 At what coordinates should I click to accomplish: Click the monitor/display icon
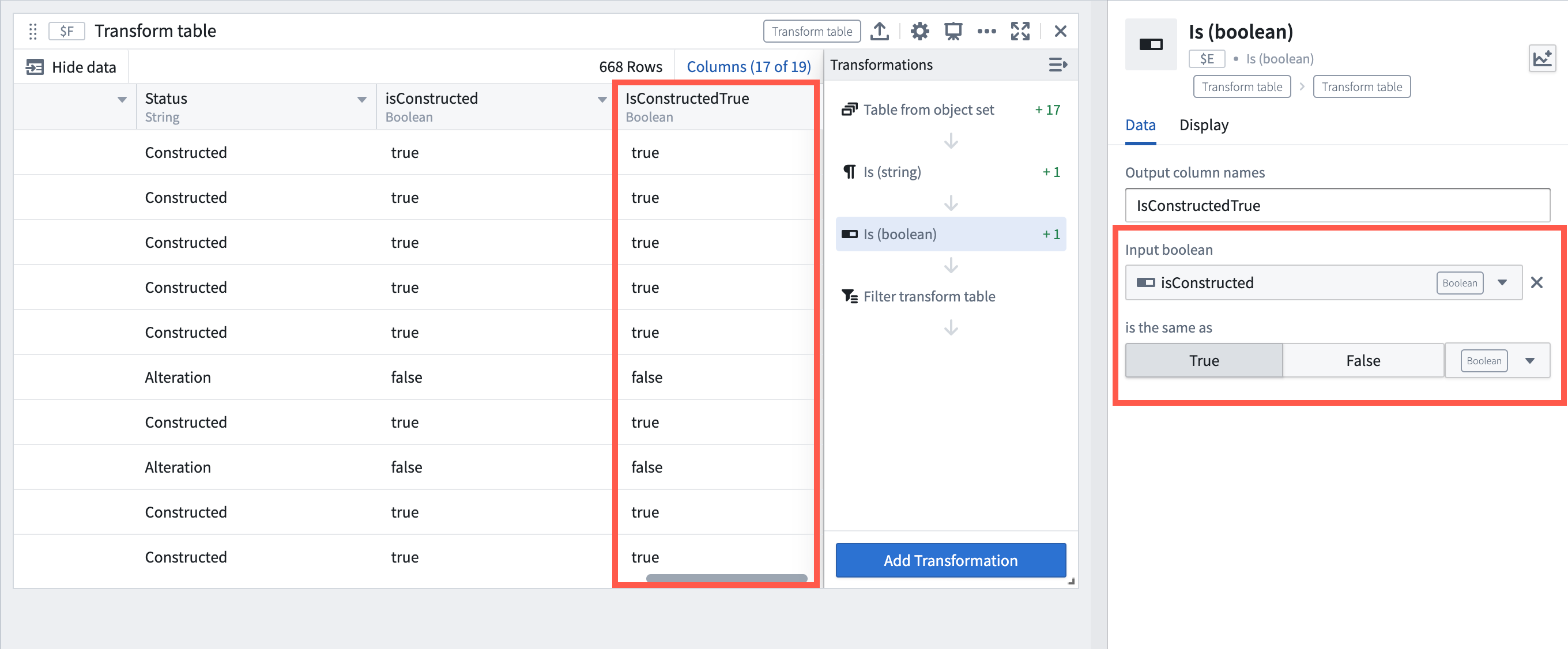click(x=952, y=30)
